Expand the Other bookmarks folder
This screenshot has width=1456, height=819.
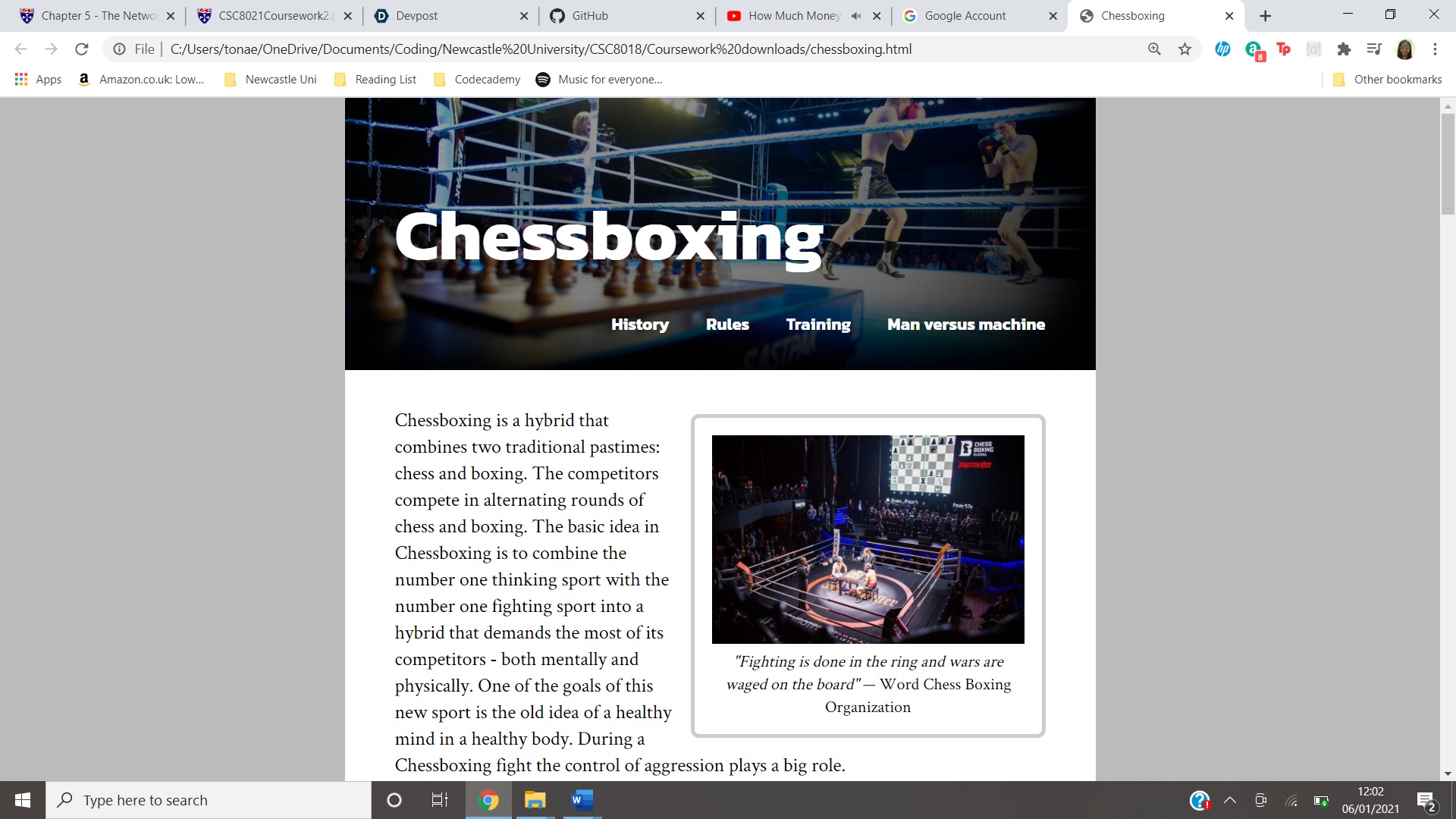1387,80
